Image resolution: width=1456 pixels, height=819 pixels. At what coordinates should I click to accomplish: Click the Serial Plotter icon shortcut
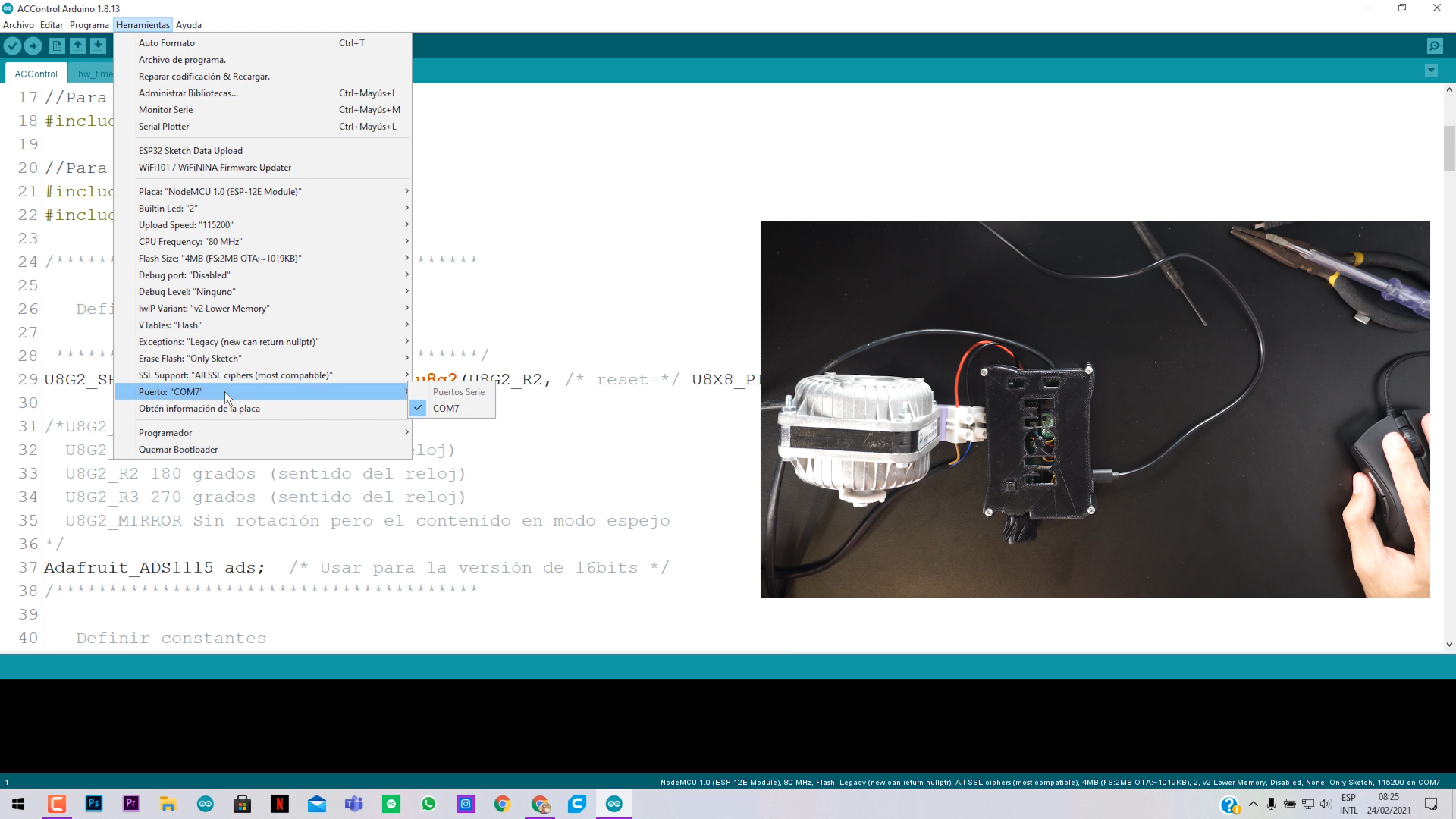pos(163,125)
